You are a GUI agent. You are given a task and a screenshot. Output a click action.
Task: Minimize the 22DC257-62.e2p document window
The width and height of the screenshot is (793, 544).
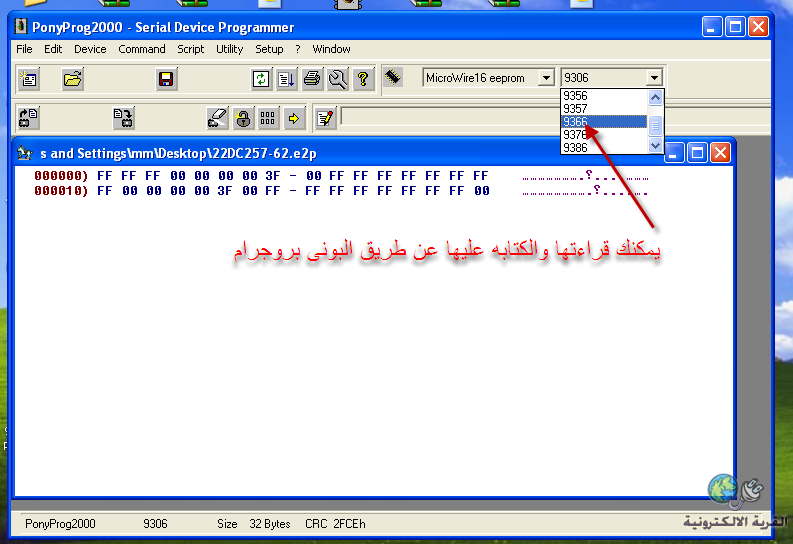(x=673, y=153)
